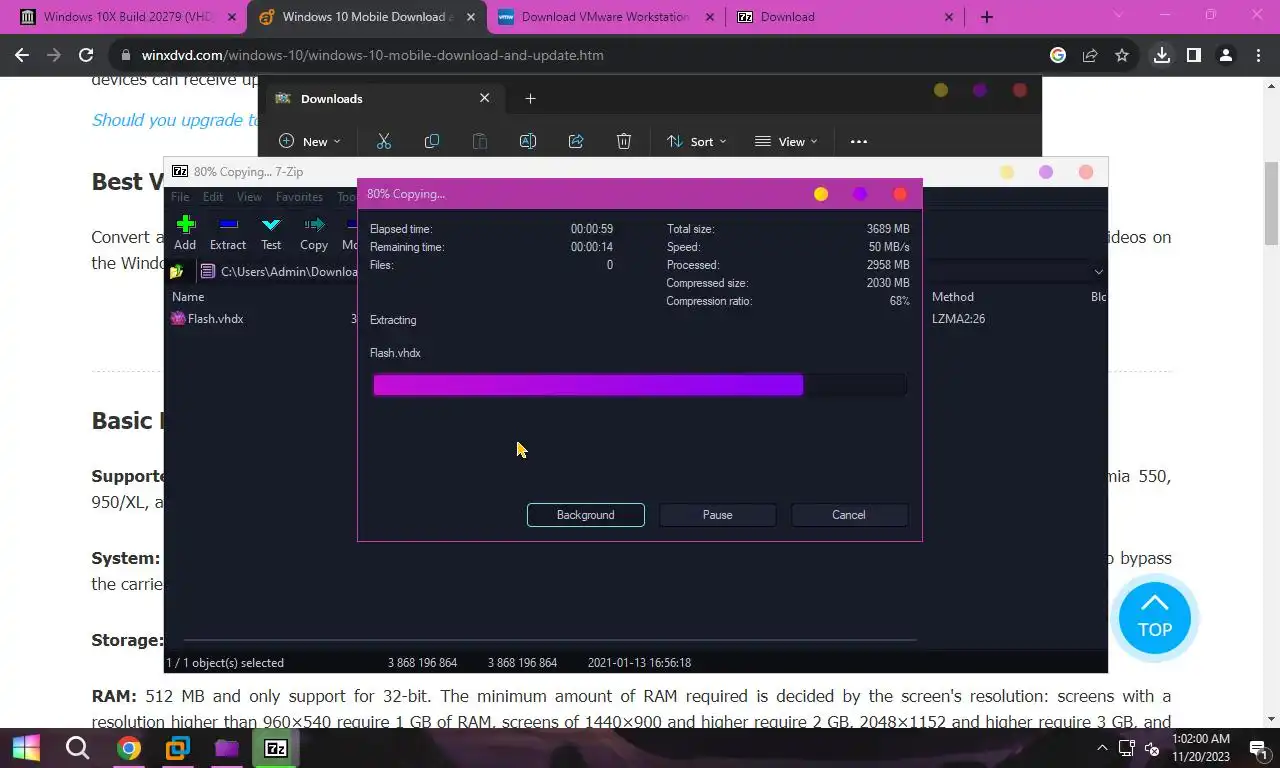Image resolution: width=1280 pixels, height=768 pixels.
Task: Send the extraction to Background
Action: pos(585,515)
